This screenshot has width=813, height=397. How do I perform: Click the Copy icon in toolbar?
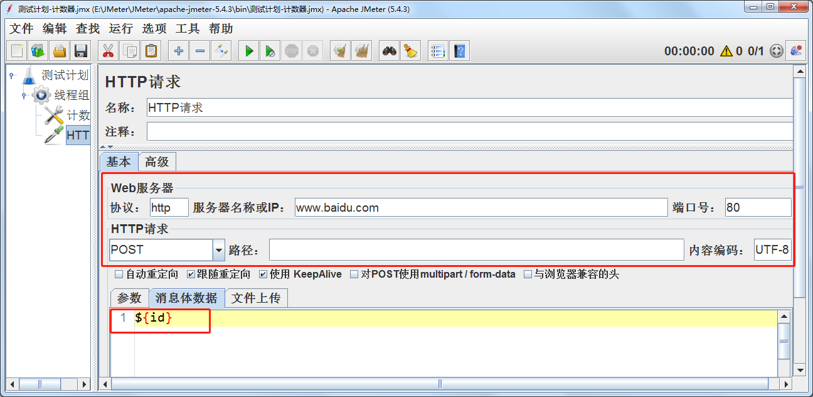tap(130, 51)
